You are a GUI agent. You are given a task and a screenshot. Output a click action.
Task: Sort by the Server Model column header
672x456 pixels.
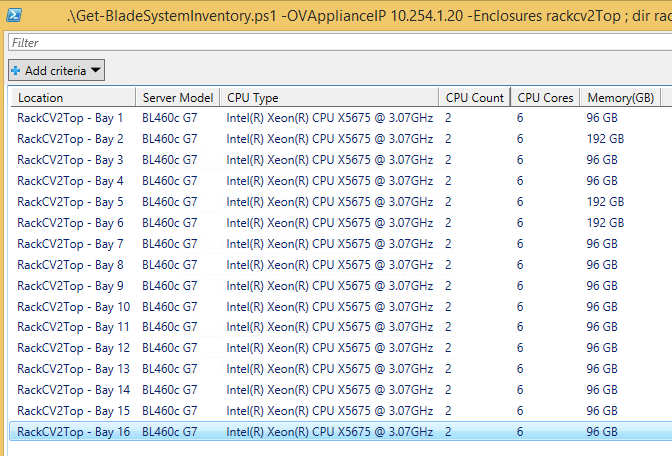(x=178, y=98)
